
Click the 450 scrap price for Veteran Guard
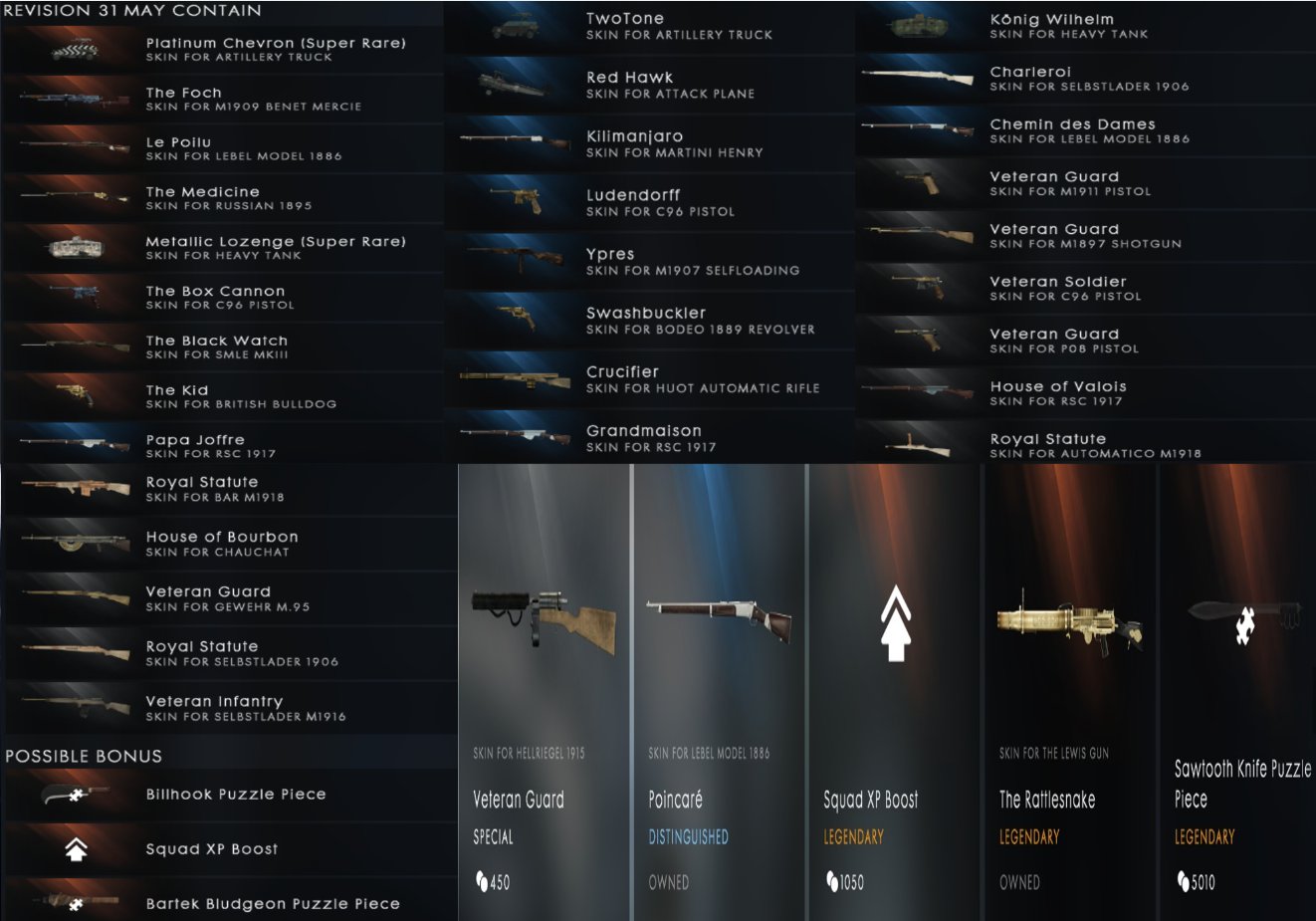tap(493, 882)
